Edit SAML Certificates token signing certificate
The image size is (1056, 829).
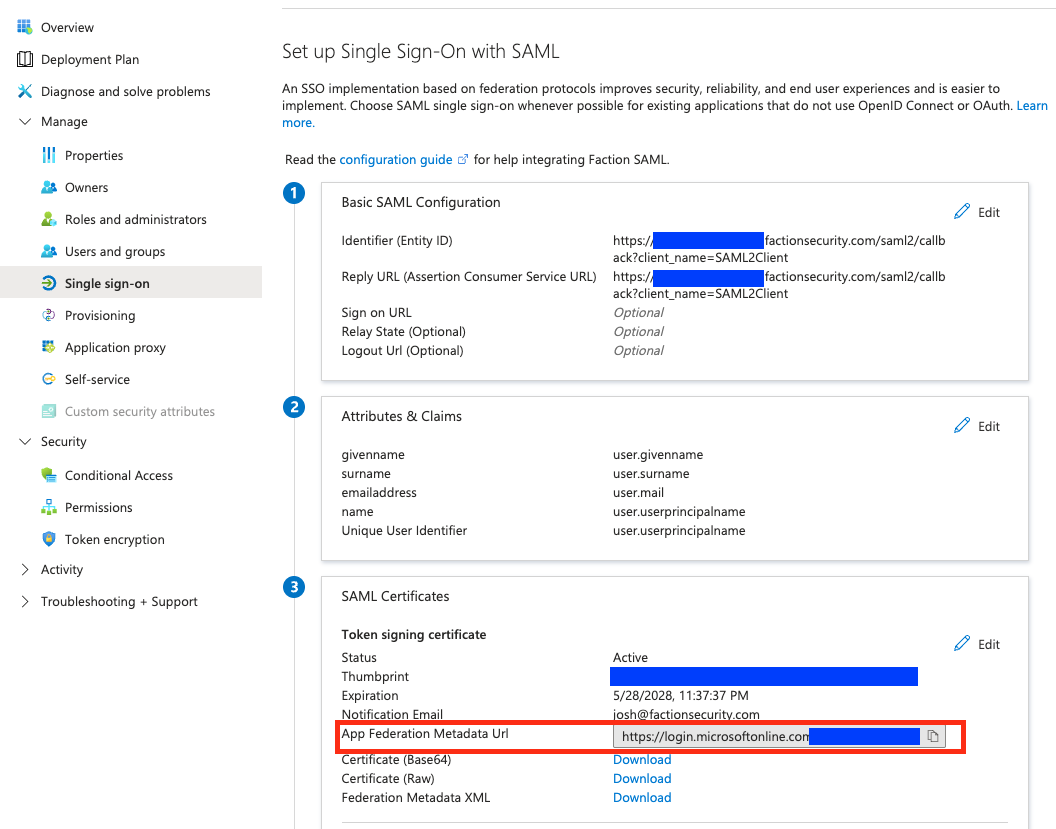coord(977,644)
